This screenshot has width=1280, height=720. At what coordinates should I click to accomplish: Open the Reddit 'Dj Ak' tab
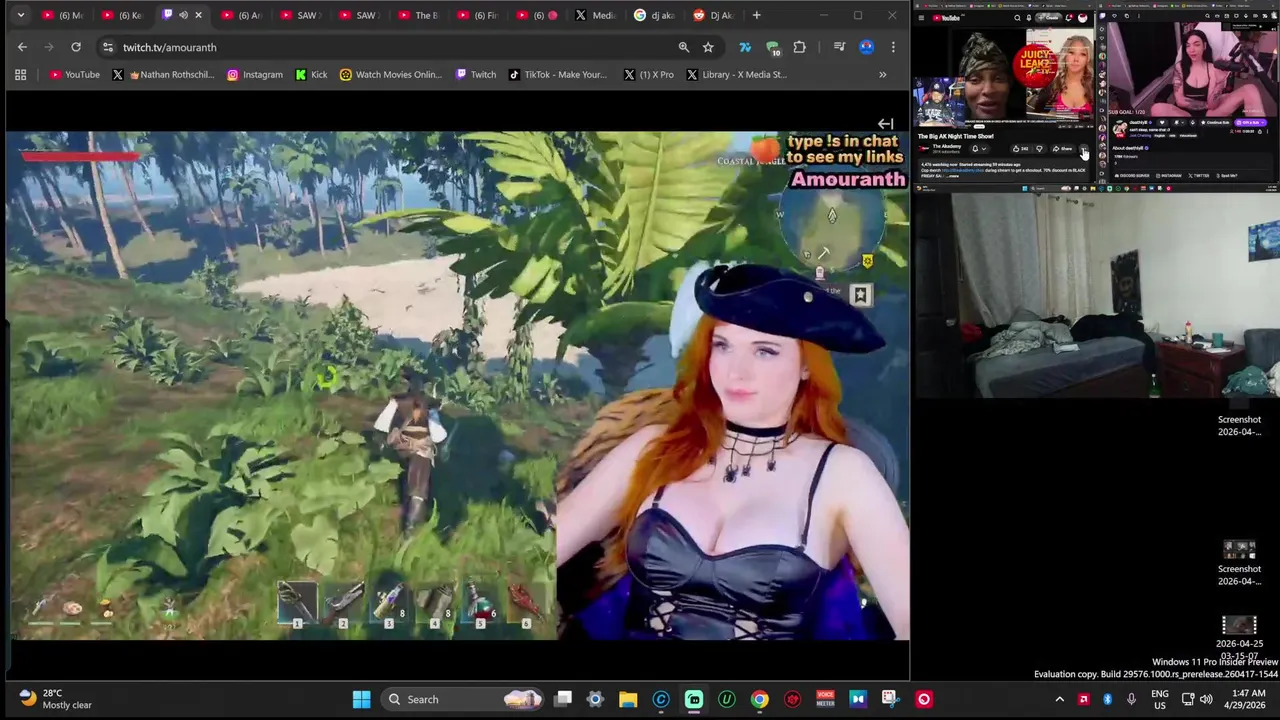point(713,15)
